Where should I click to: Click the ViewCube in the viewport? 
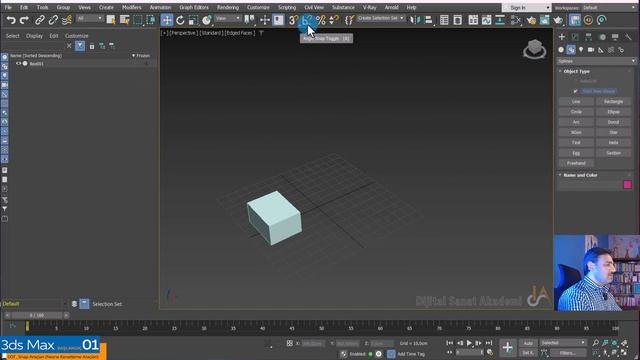534,49
